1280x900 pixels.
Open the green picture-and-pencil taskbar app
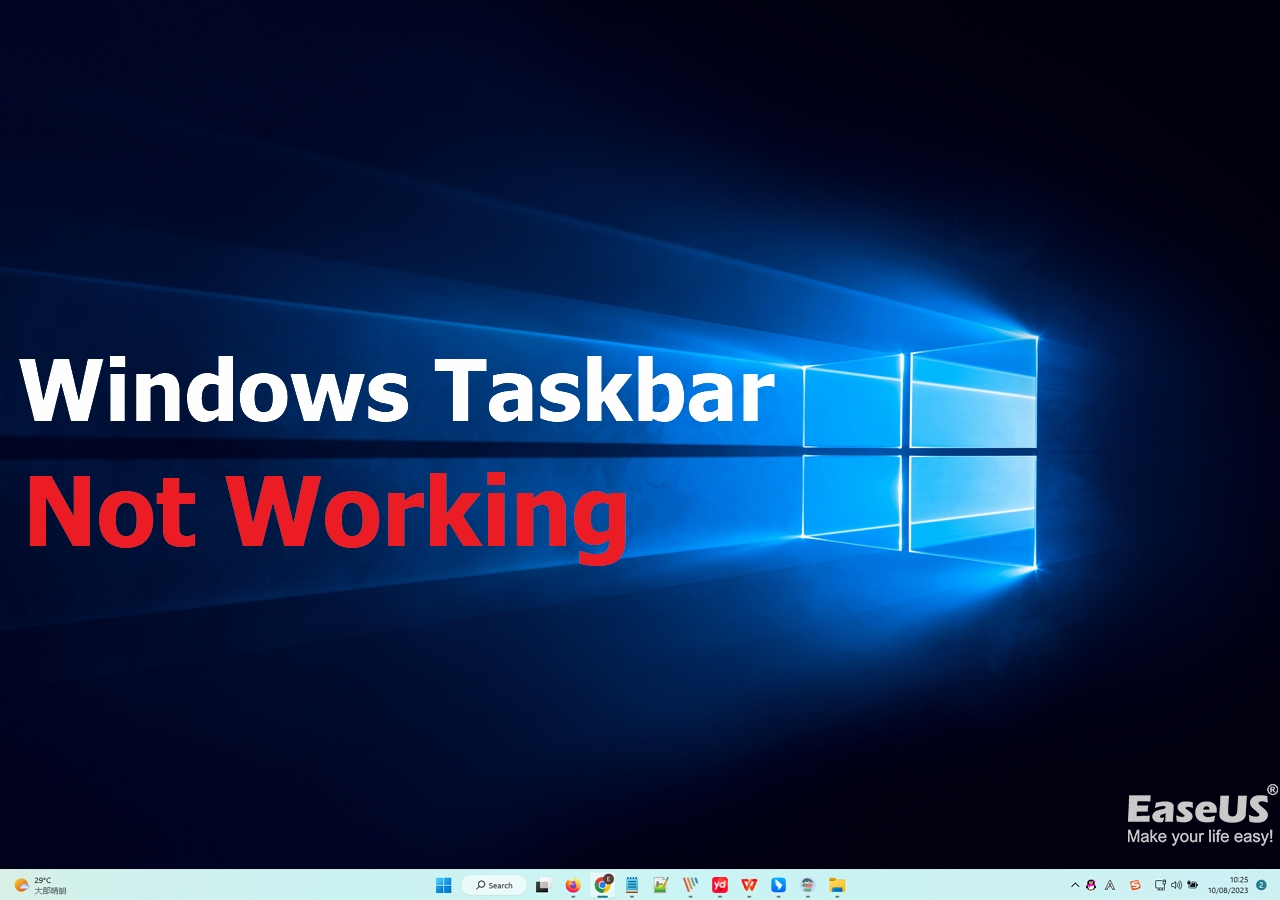coord(660,885)
